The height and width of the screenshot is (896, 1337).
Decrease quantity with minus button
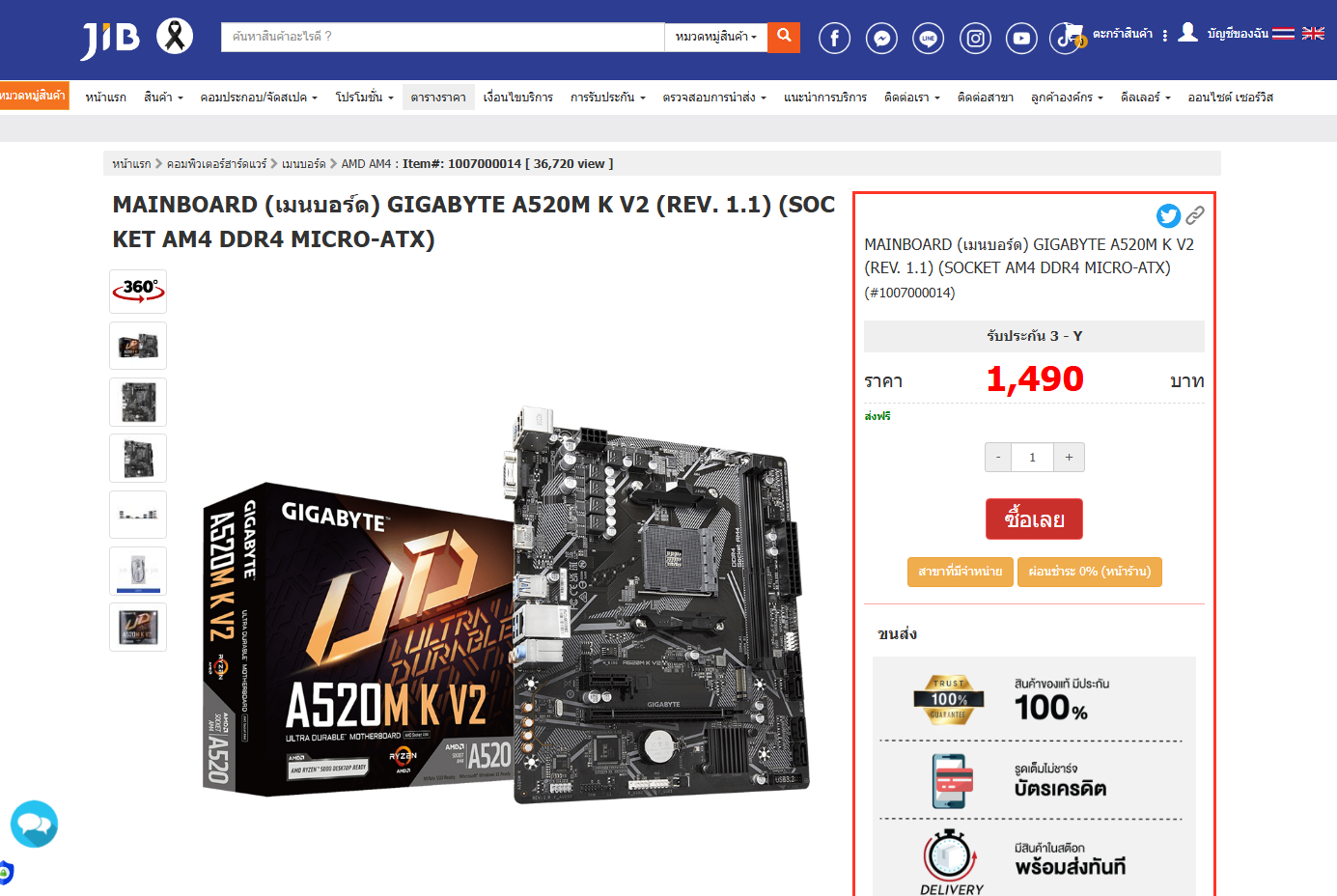click(x=998, y=457)
